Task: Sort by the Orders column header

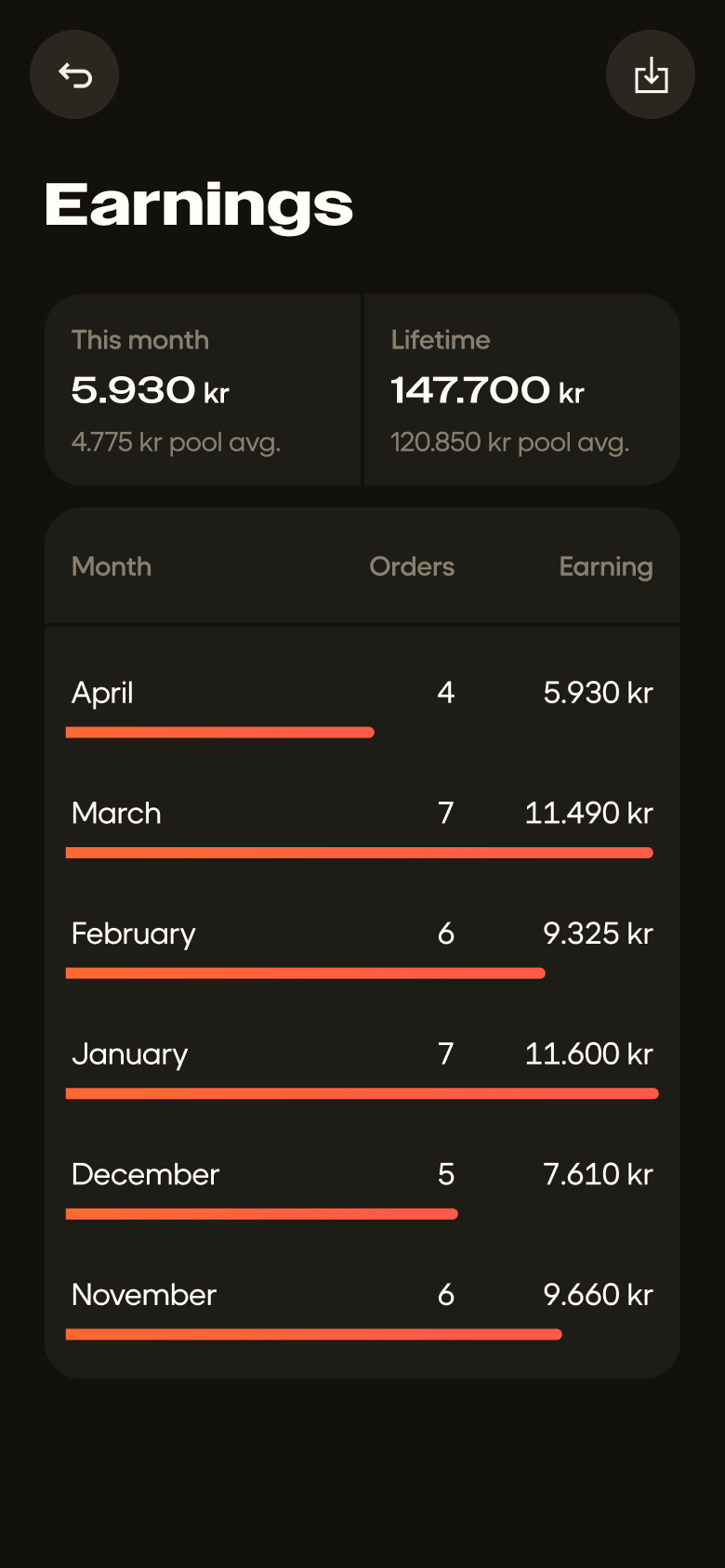Action: point(412,567)
